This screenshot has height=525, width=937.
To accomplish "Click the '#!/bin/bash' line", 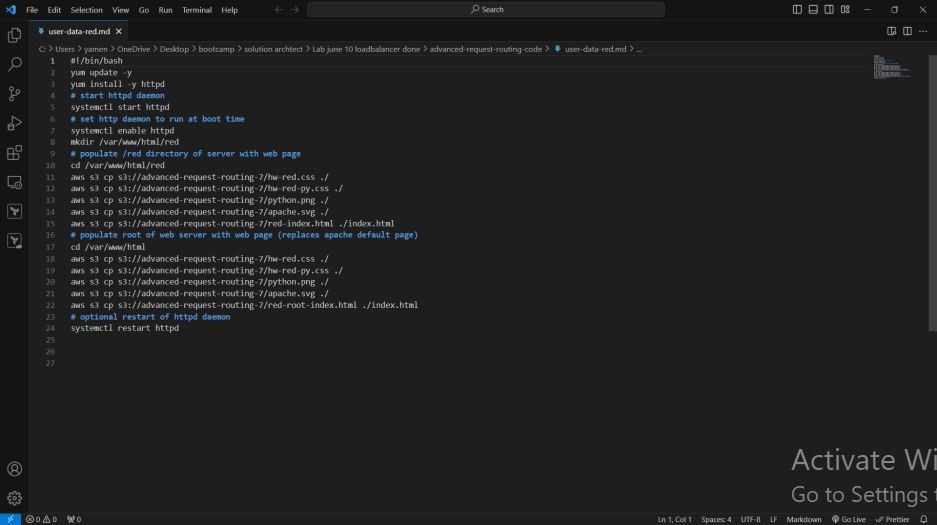I will [96, 60].
